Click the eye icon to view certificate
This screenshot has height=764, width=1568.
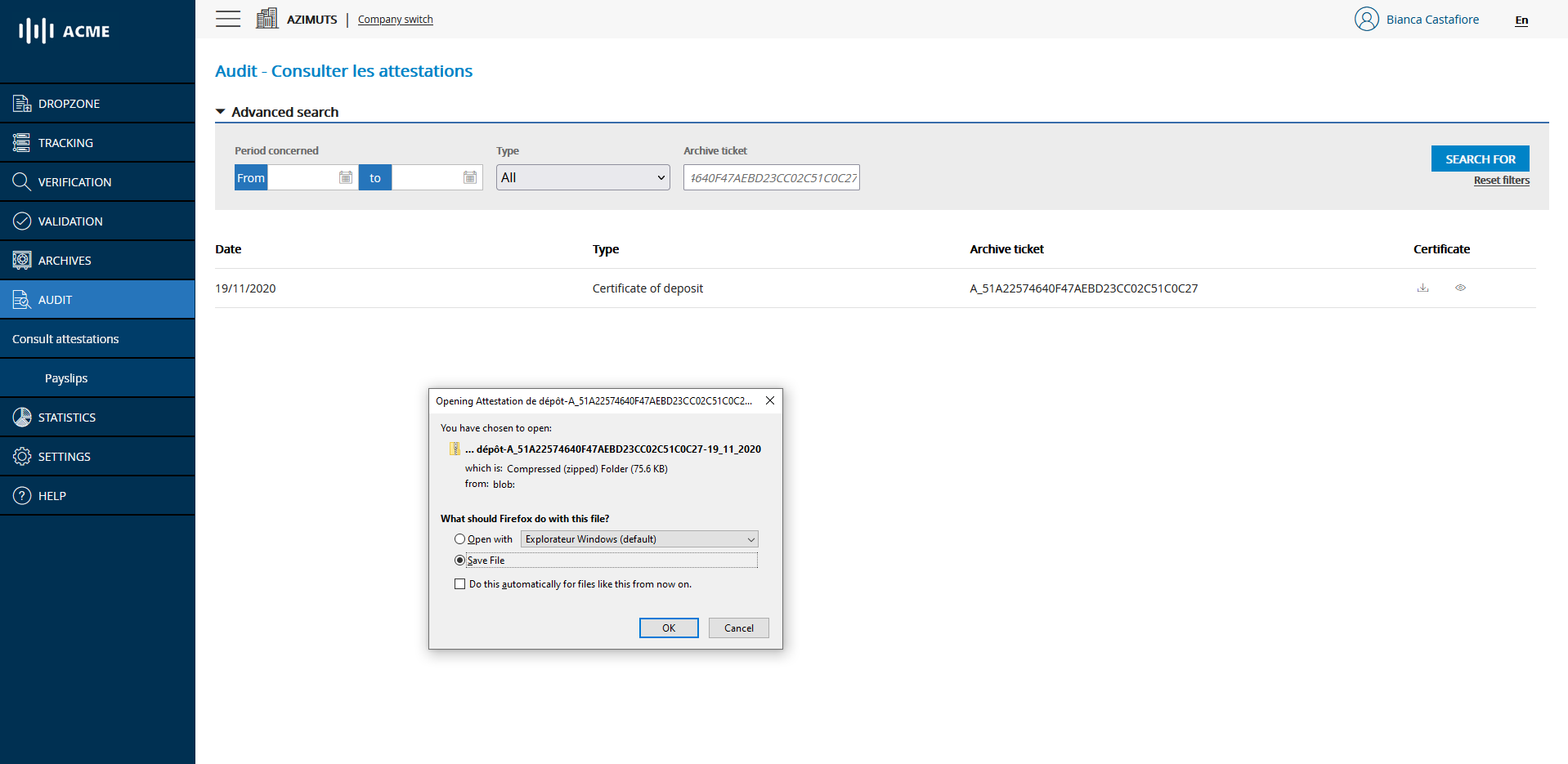tap(1460, 288)
